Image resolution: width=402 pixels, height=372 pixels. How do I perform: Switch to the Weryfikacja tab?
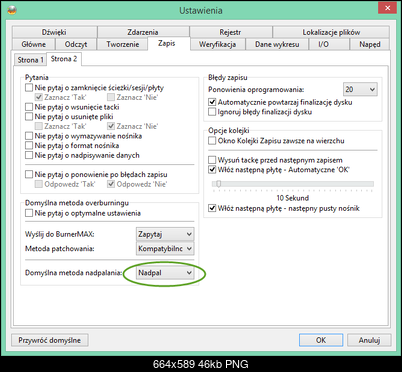[x=217, y=44]
